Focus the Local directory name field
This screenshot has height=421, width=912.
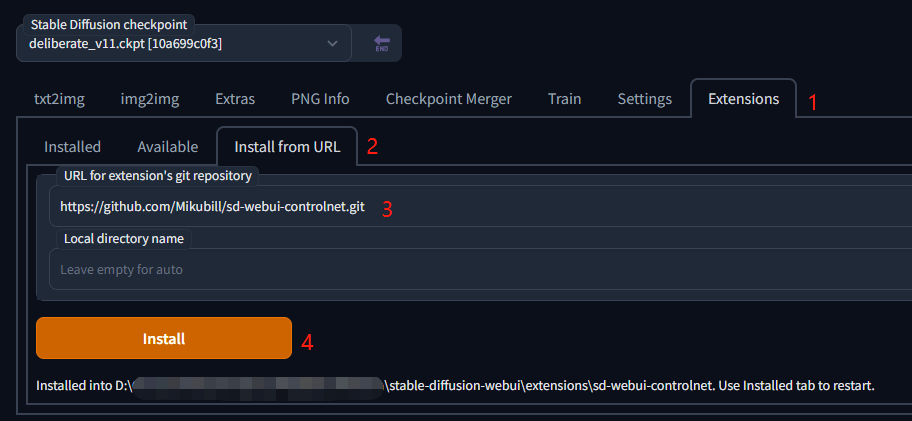click(480, 269)
